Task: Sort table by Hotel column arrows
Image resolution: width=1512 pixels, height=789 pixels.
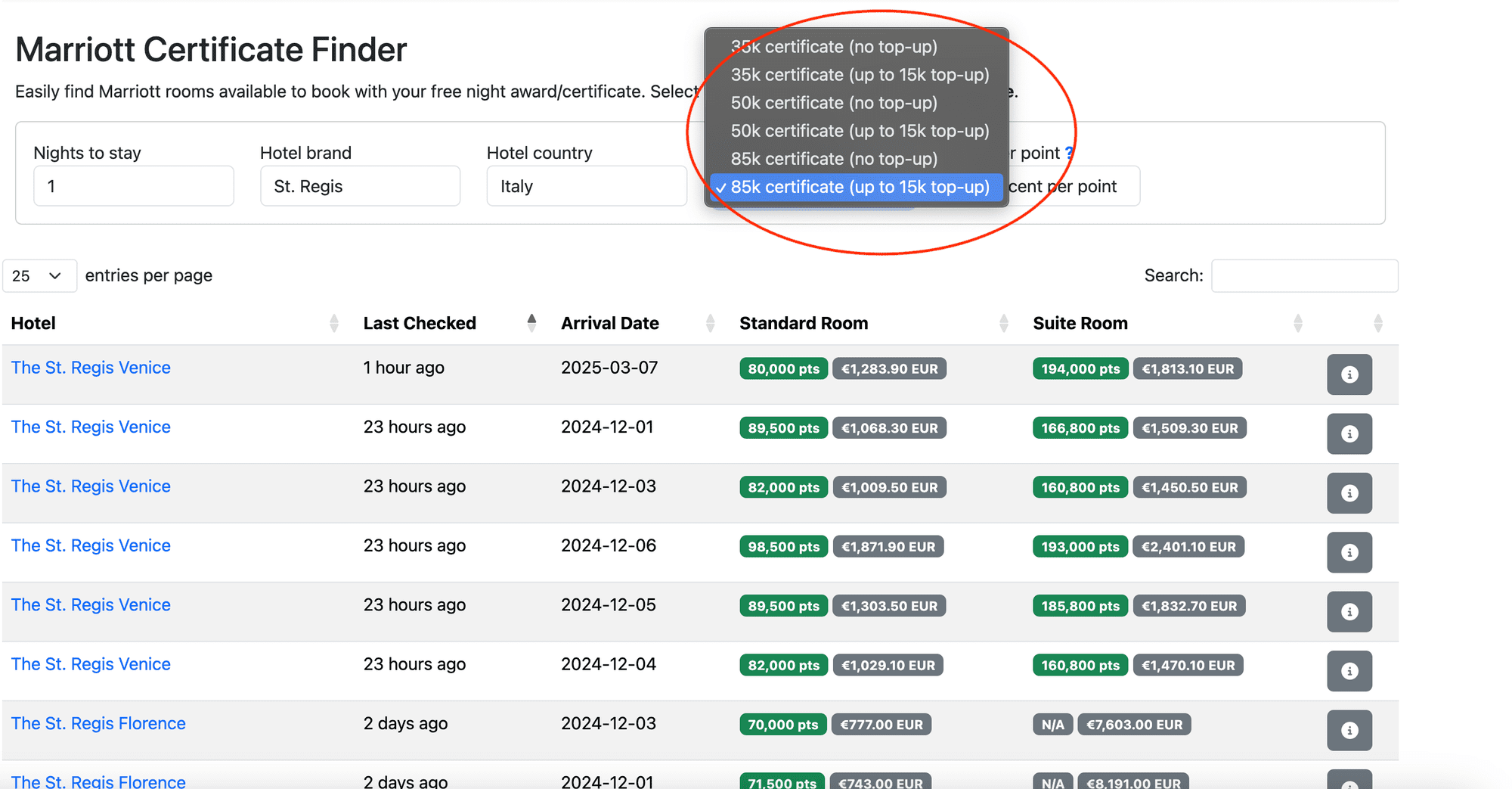Action: point(334,323)
